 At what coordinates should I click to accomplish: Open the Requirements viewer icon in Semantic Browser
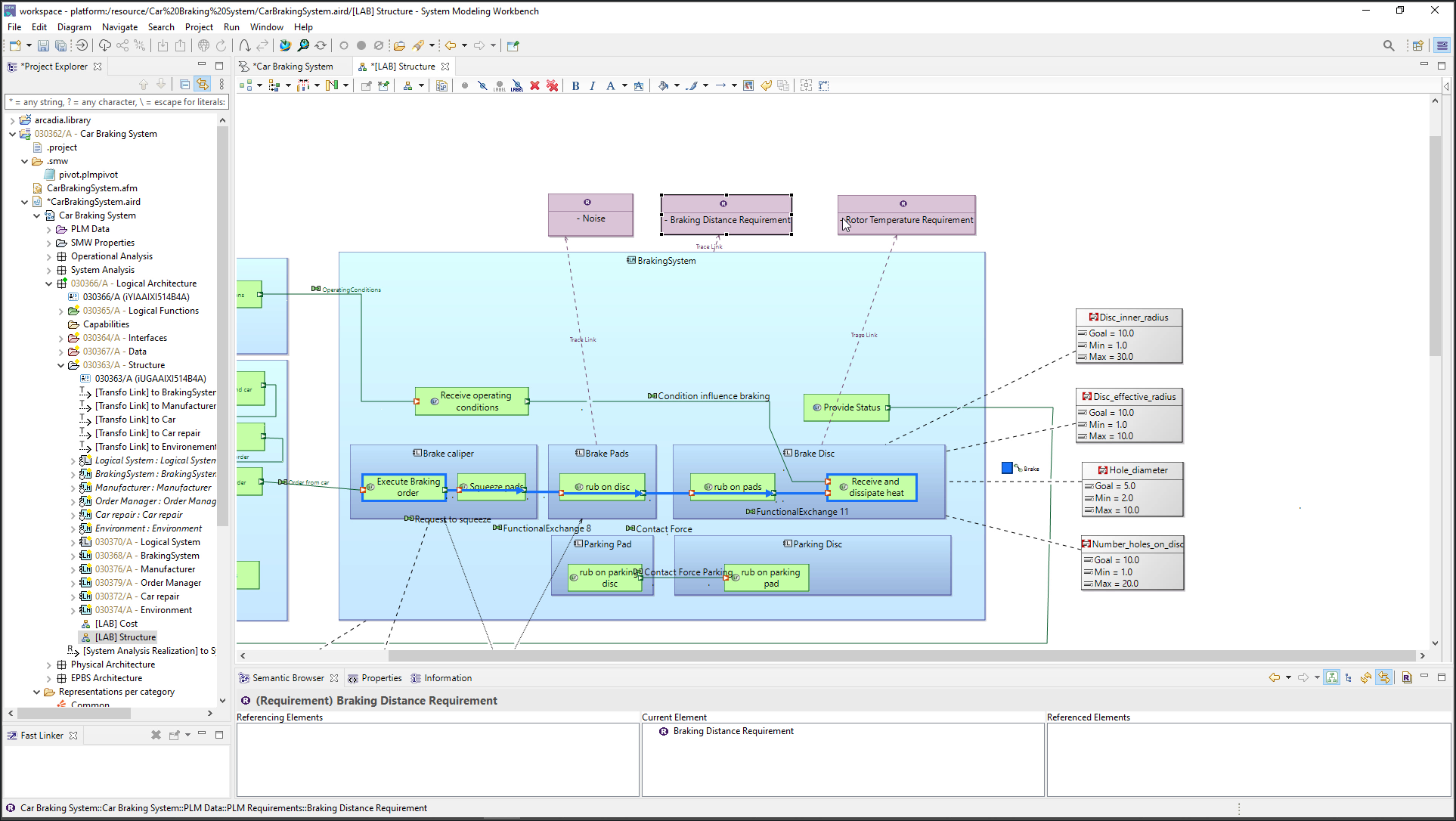click(x=1407, y=677)
